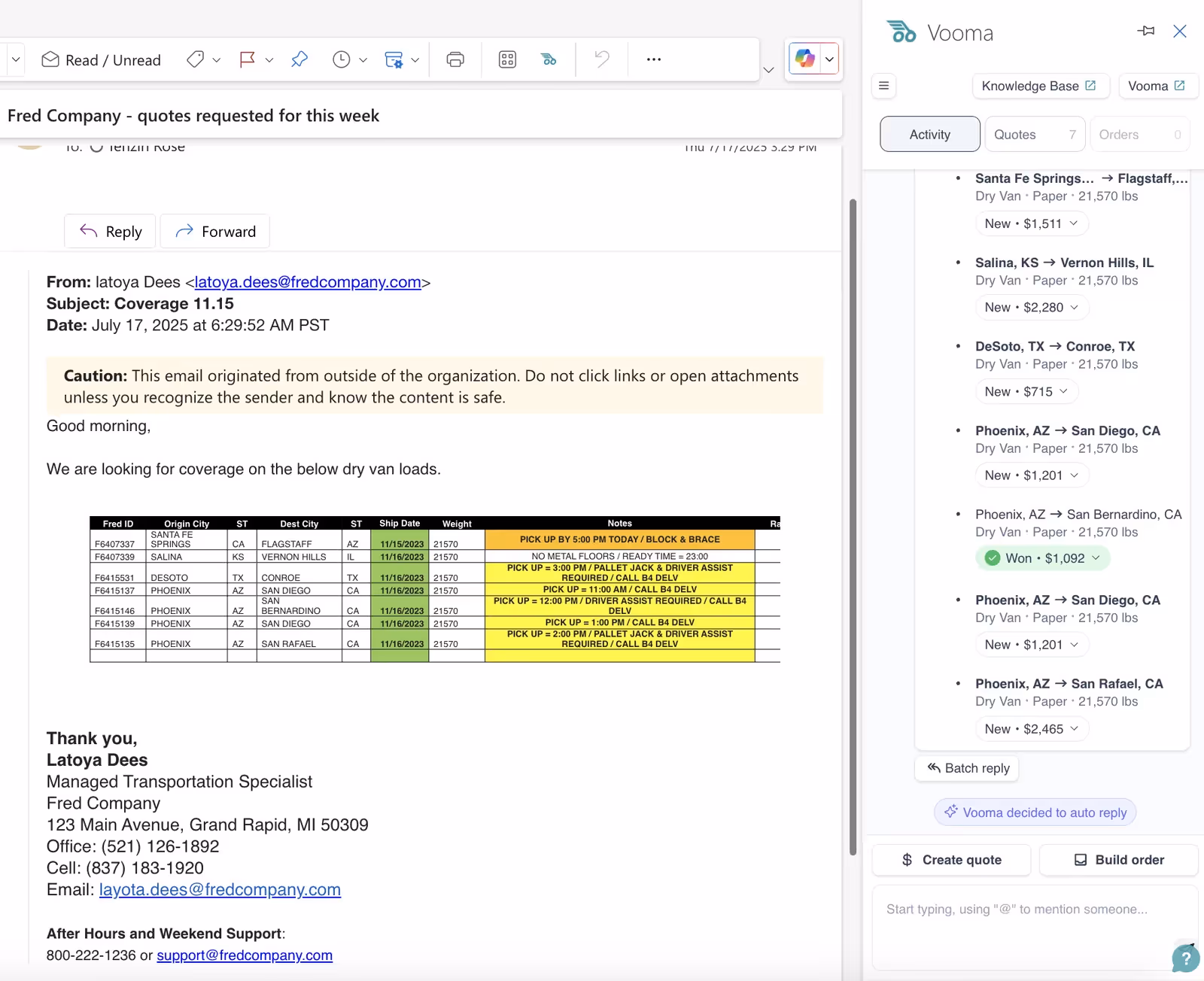Open the snooze clock dropdown arrow

point(363,60)
